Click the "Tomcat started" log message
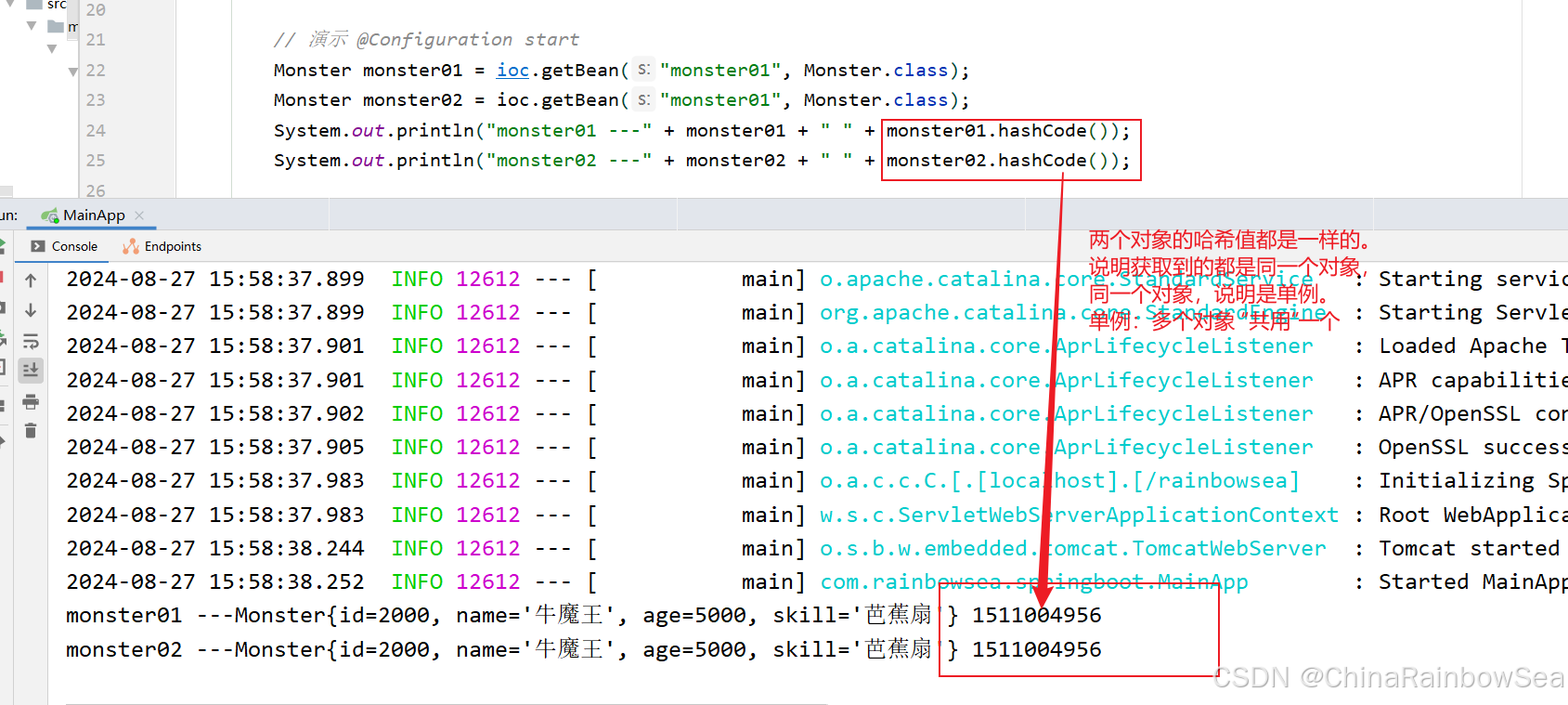This screenshot has width=1568, height=705. (1469, 549)
